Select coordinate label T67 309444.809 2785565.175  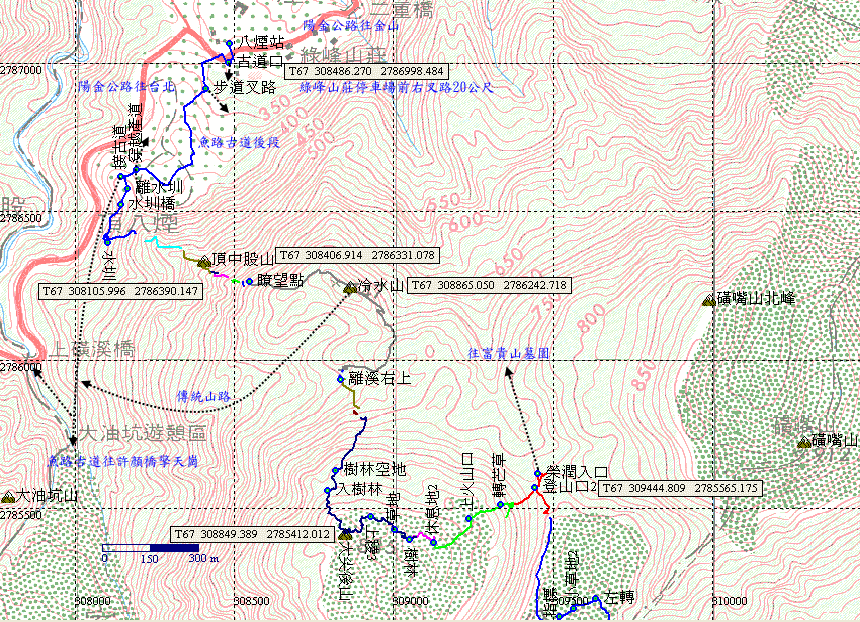tap(683, 488)
